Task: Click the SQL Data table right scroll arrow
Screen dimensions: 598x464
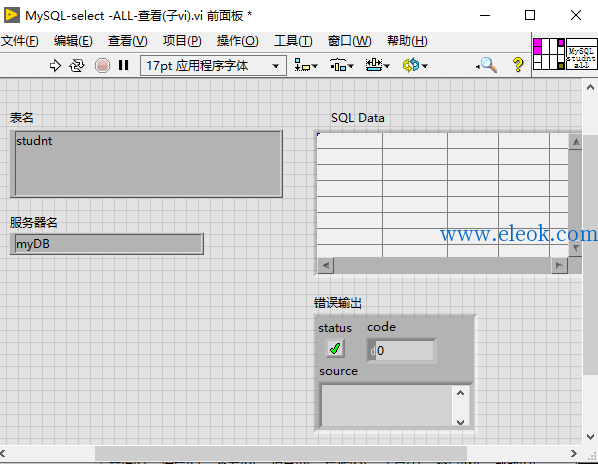Action: tap(559, 265)
